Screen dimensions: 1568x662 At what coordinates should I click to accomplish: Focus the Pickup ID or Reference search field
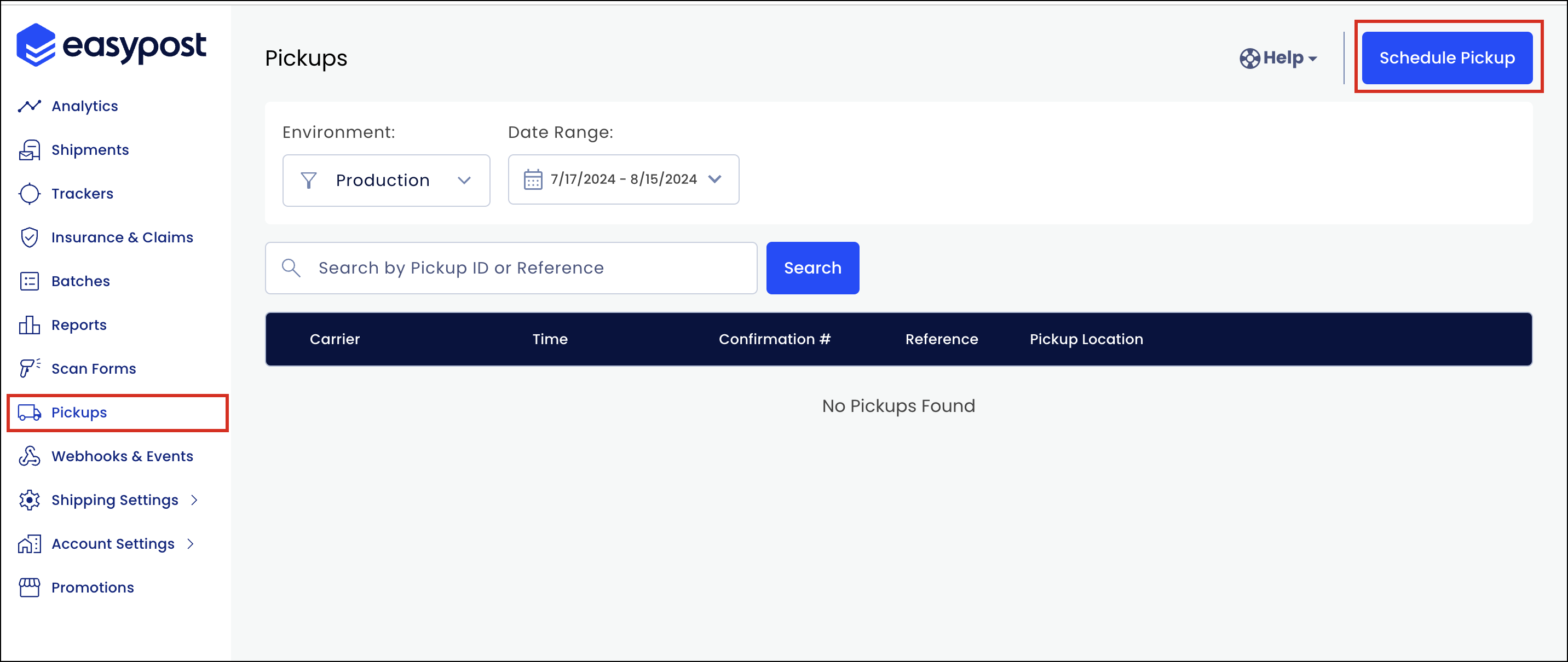(511, 268)
